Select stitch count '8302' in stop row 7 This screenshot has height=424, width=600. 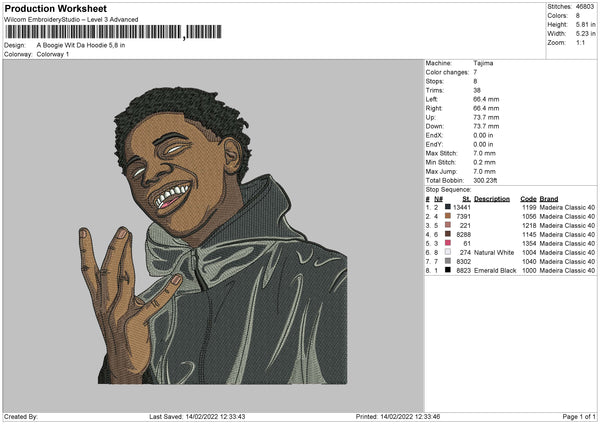point(463,261)
